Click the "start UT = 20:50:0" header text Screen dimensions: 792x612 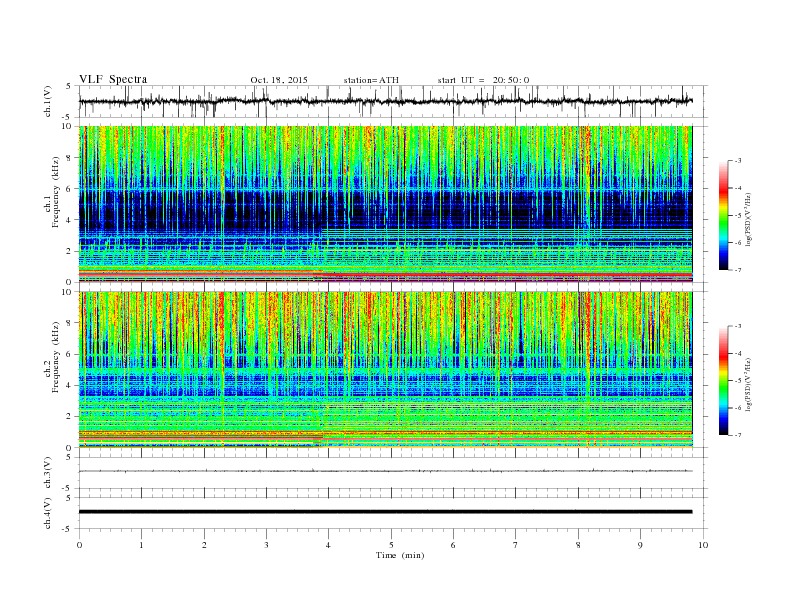point(483,80)
